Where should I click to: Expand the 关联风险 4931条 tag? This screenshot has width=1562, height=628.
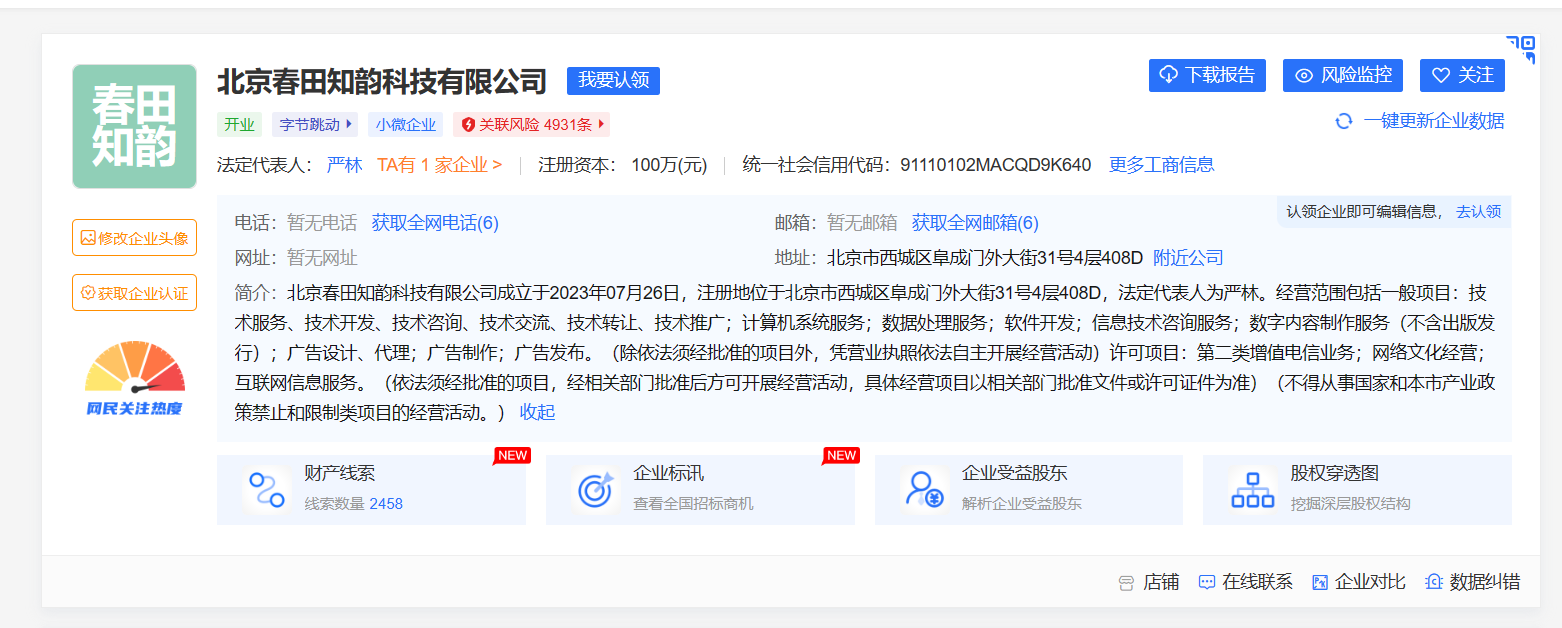[601, 125]
